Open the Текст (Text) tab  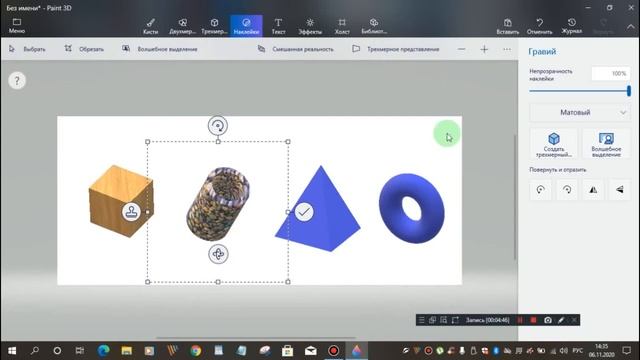(278, 27)
